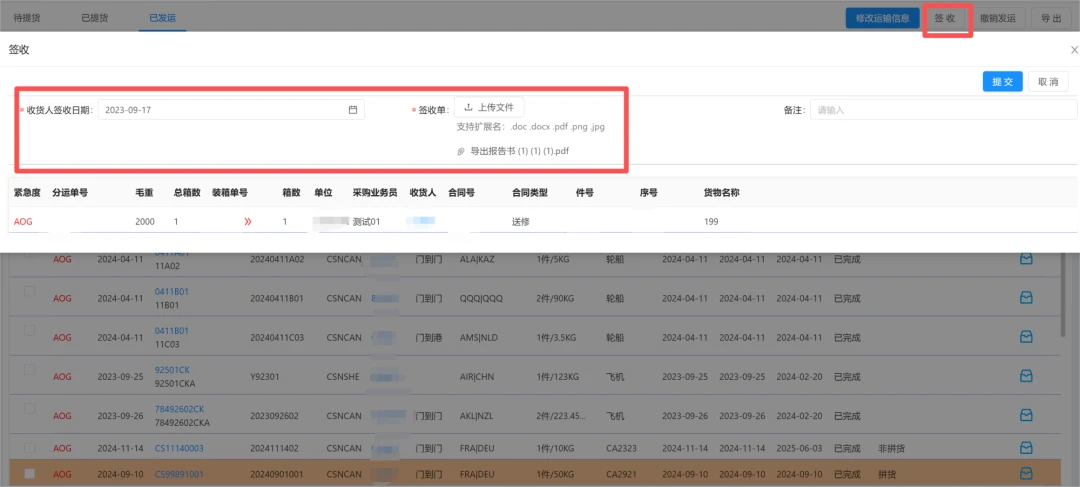This screenshot has height=487, width=1080.
Task: Check the box for 78492602CK row
Action: point(29,409)
